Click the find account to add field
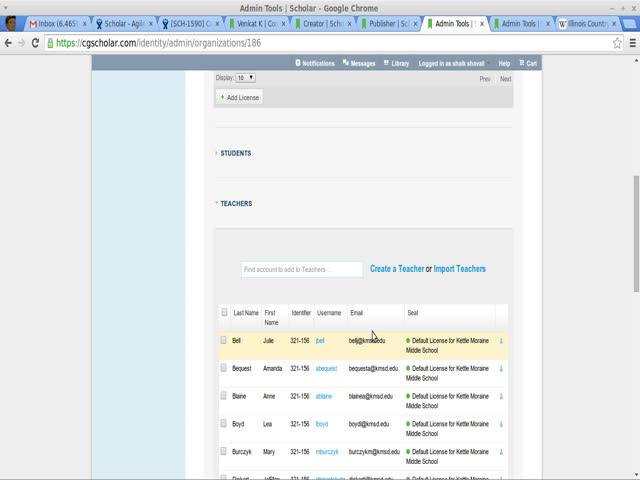Screen dimensions: 640x480 pyautogui.click(x=301, y=270)
